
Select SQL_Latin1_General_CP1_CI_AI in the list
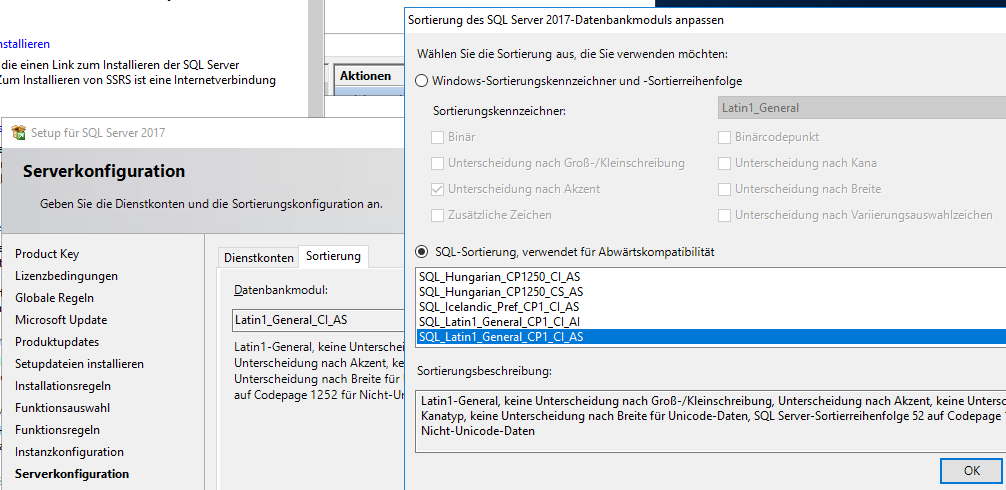click(711, 321)
